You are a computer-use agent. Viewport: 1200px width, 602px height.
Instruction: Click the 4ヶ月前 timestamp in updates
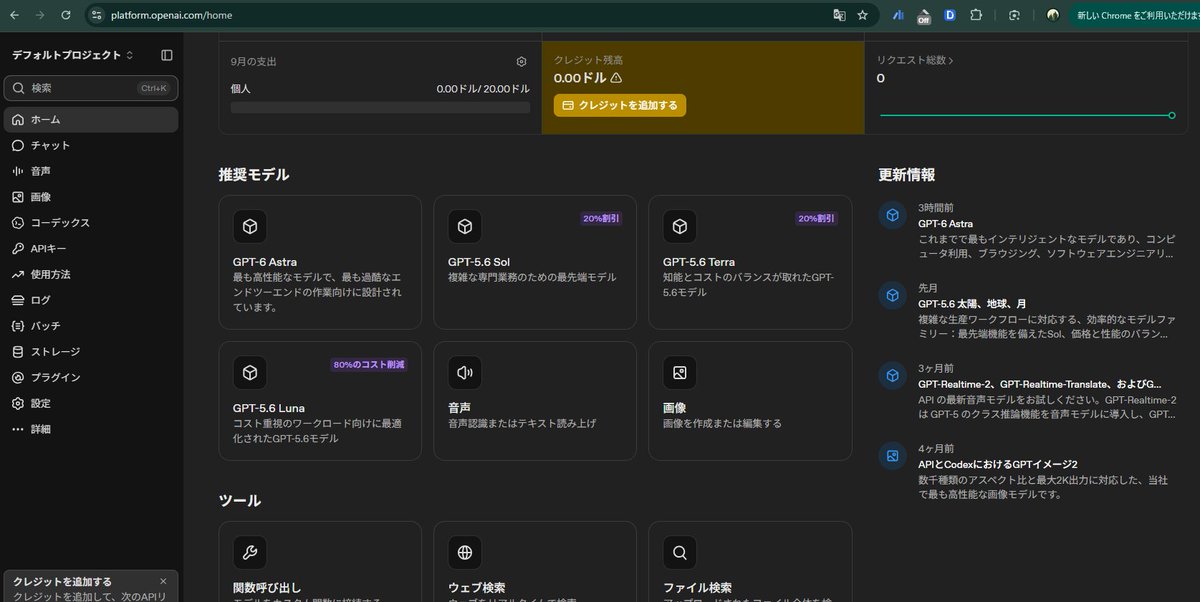pos(936,449)
